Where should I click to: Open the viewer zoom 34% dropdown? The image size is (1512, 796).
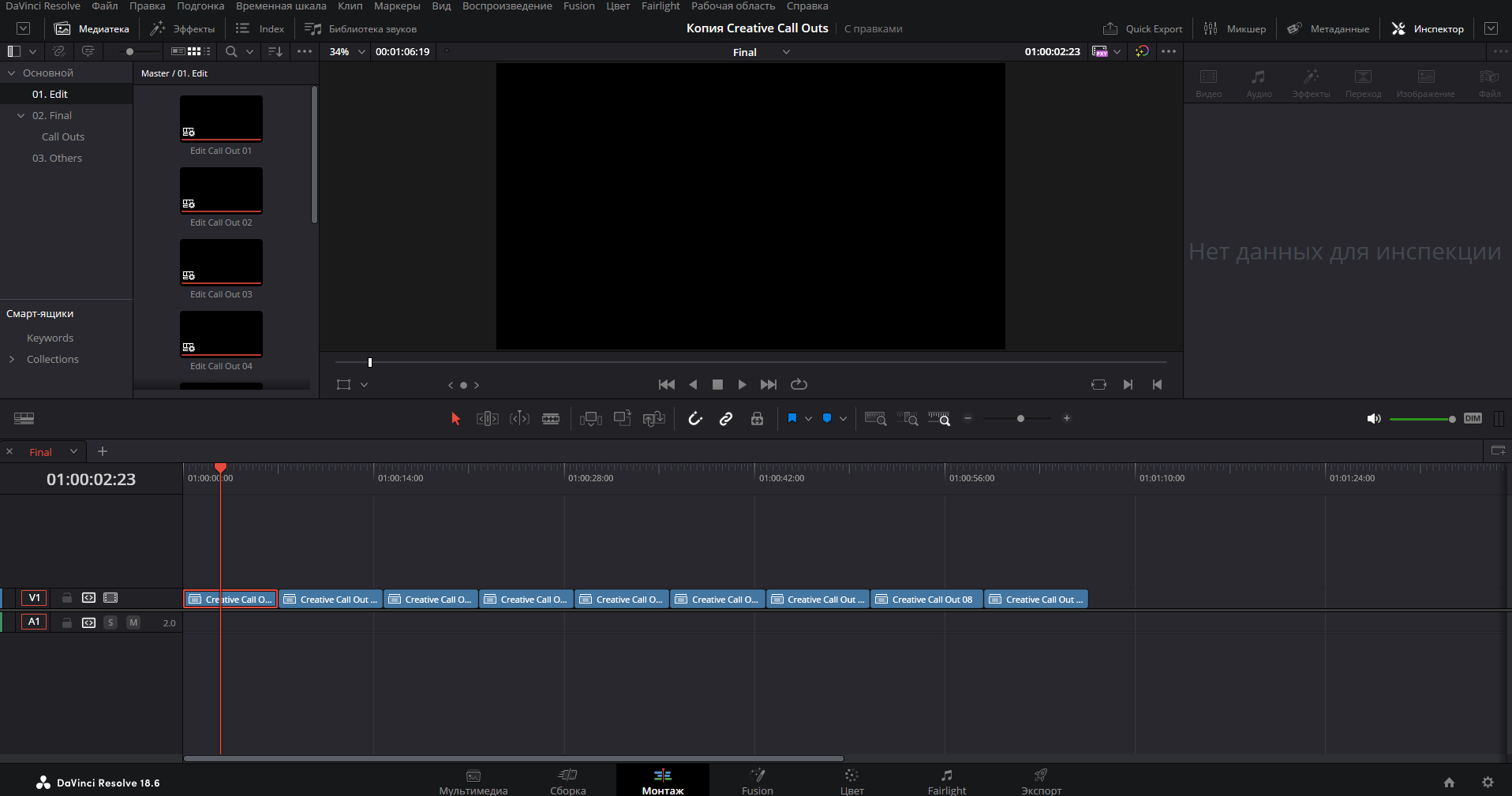(347, 52)
